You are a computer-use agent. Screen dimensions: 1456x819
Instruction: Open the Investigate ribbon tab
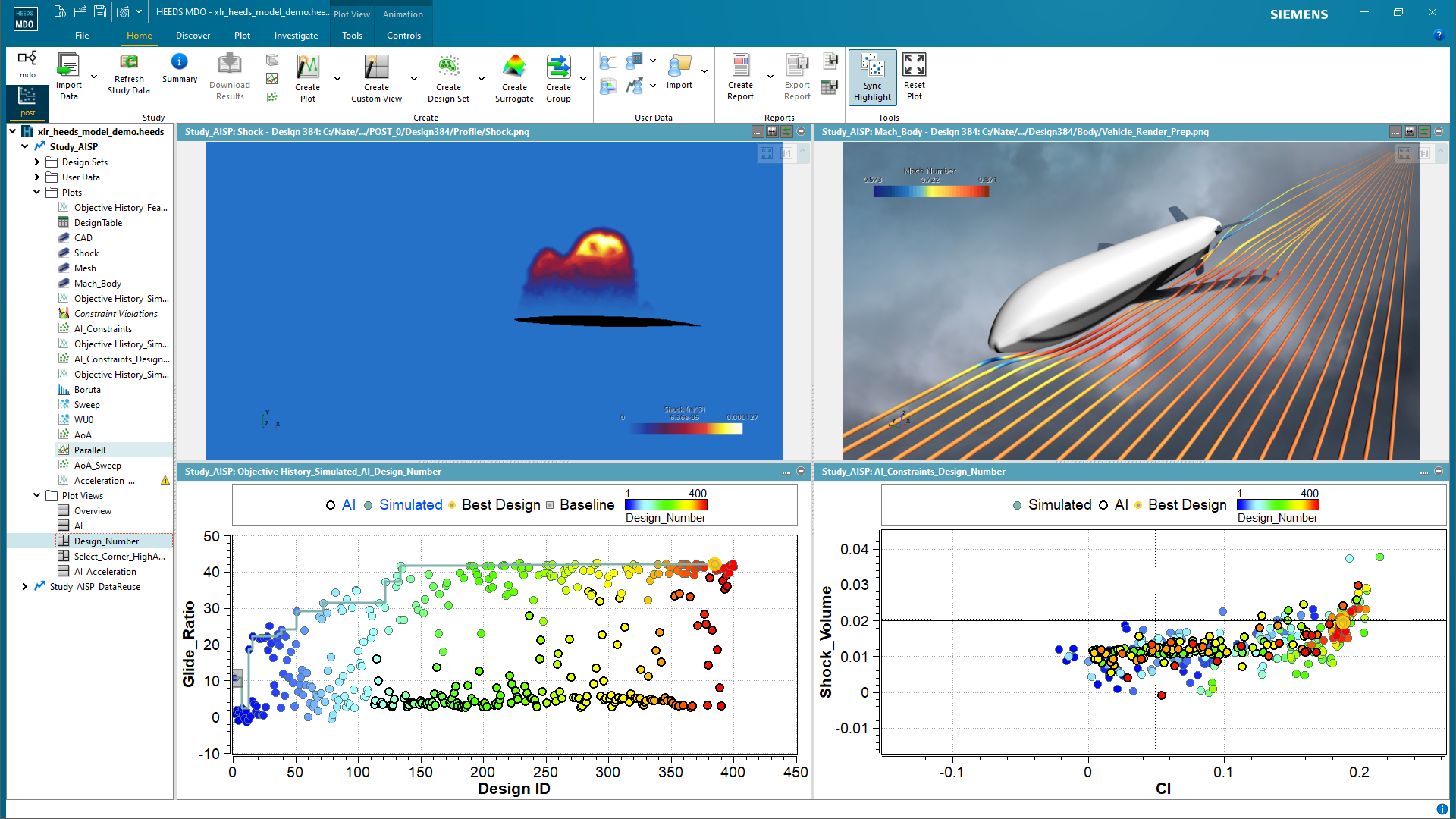[x=296, y=36]
